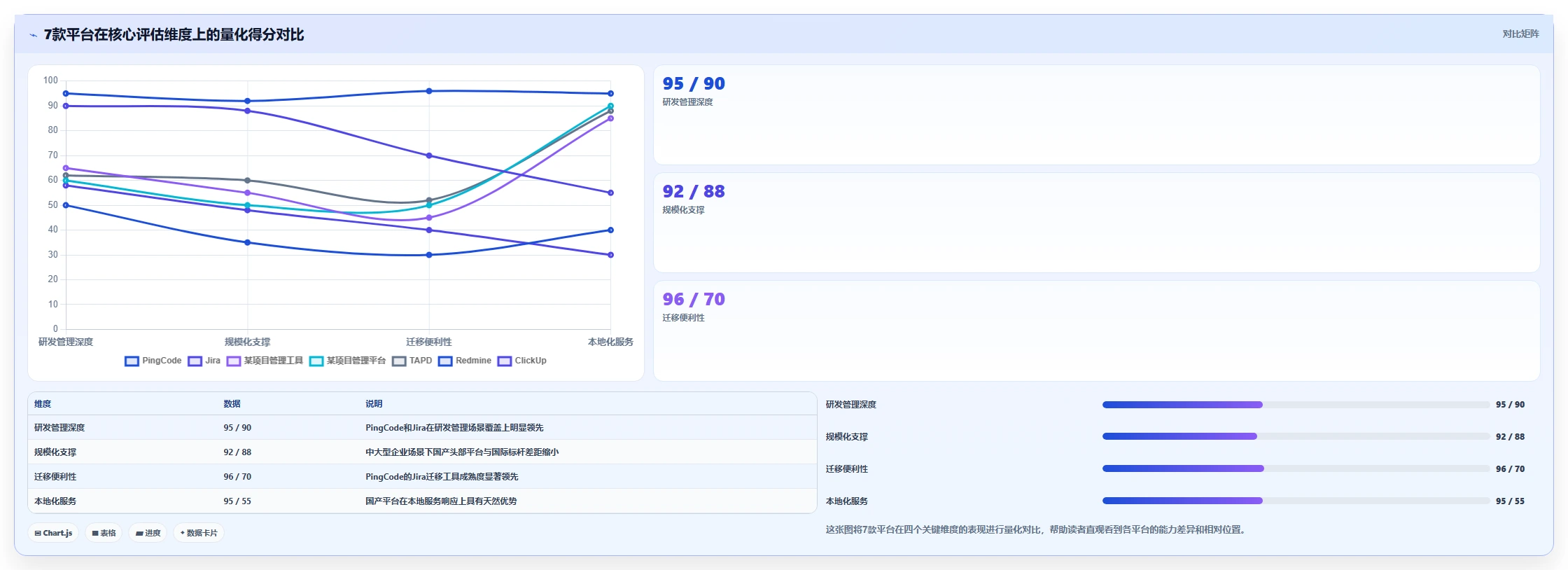
Task: Click the 95 / 55 value beside the 本地化服务 bar
Action: coord(1510,501)
